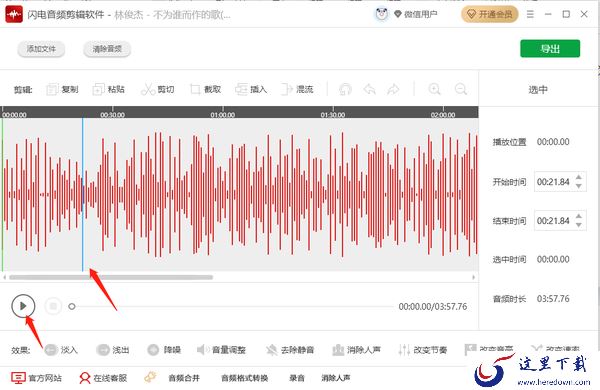600x390 pixels.
Task: Click the waveform scrollbar right arrow
Action: (x=474, y=277)
